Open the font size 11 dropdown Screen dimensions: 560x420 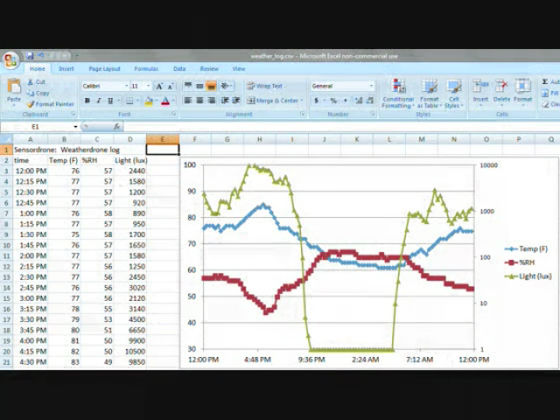tap(149, 86)
